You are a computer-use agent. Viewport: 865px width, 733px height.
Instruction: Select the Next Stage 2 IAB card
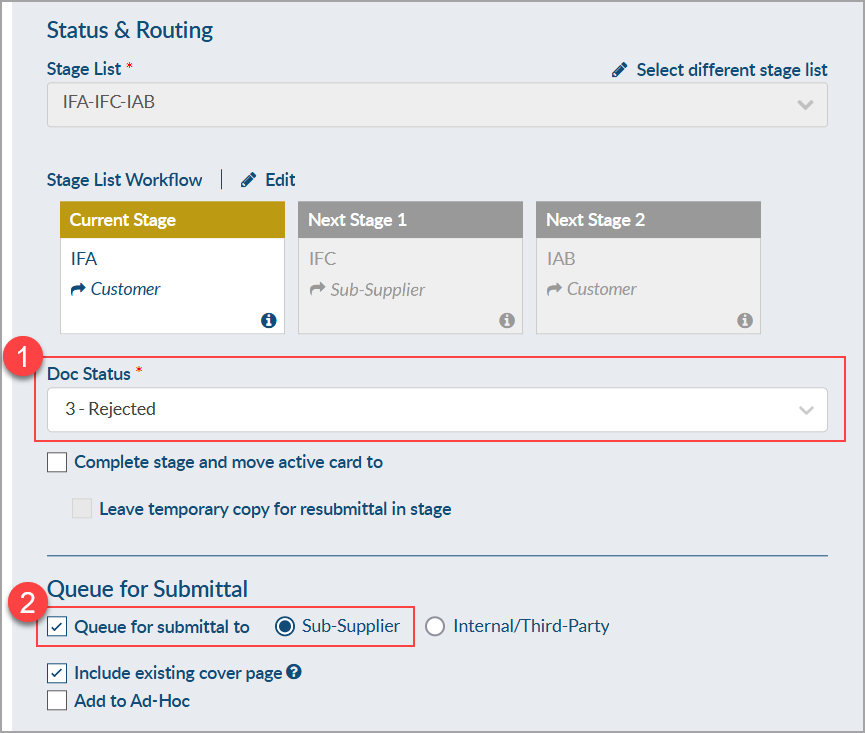pos(648,267)
